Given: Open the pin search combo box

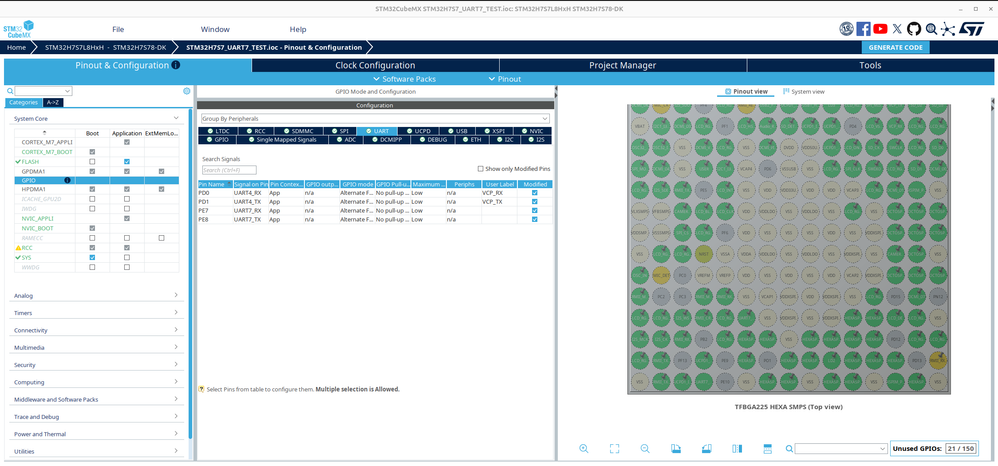Looking at the screenshot, I should (x=841, y=449).
